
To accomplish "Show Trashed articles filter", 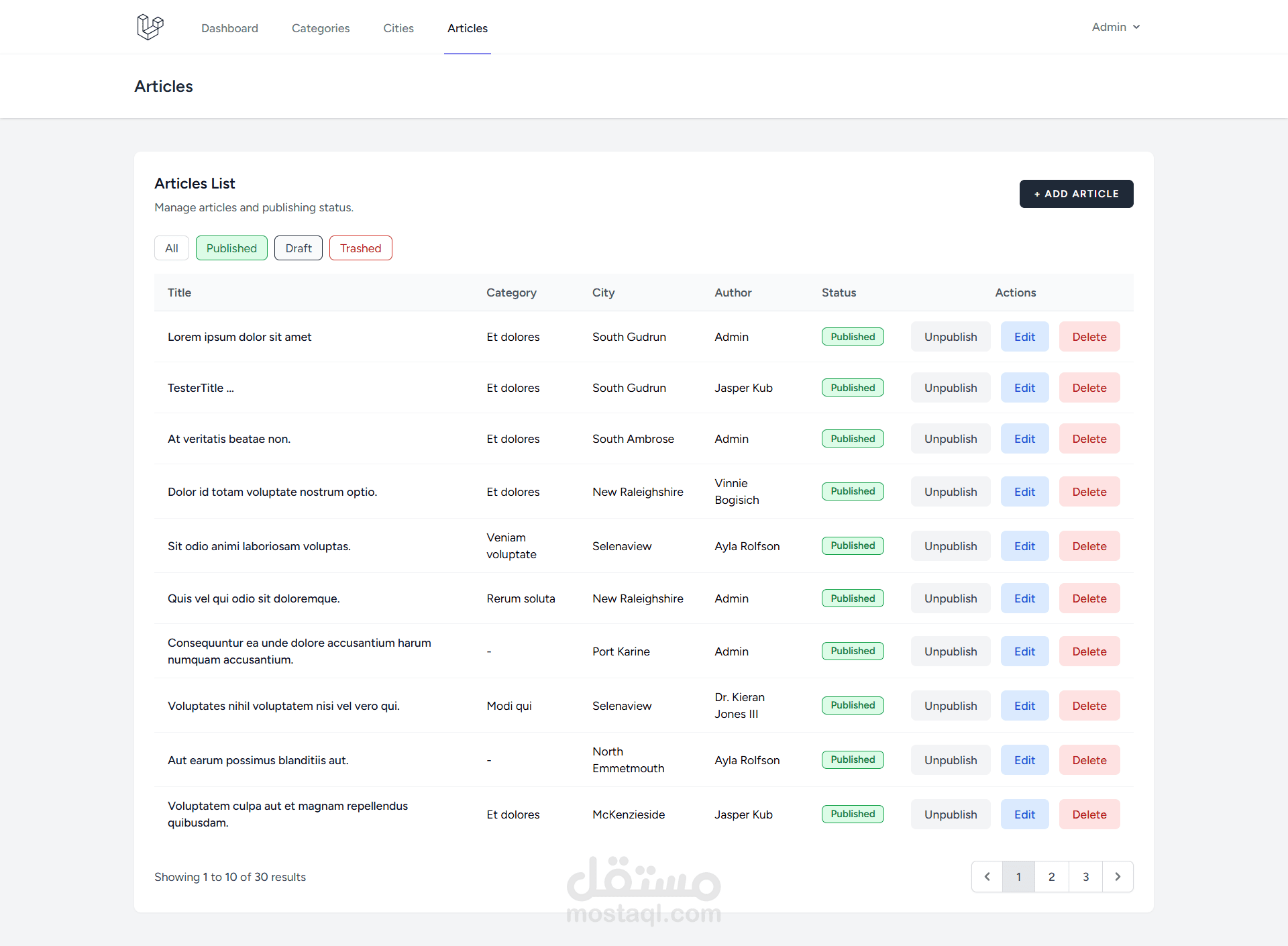I will (360, 248).
